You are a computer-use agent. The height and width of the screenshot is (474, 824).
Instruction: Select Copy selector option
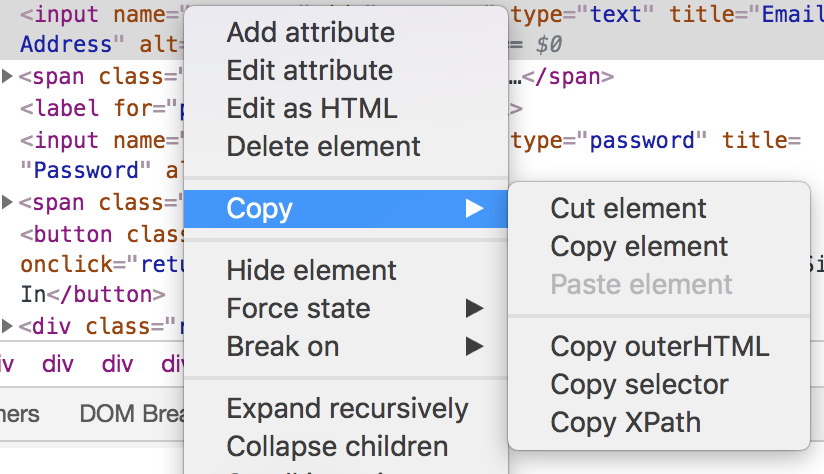[659, 385]
